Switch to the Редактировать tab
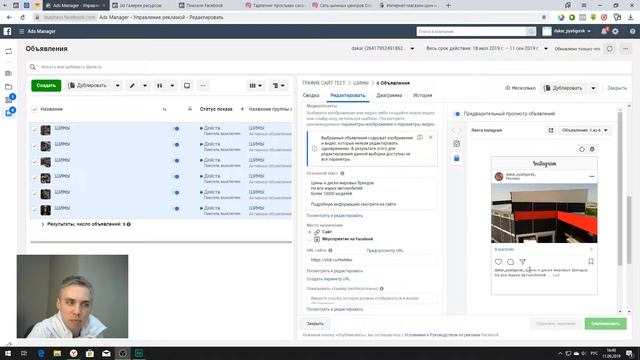This screenshot has width=640, height=360. pos(348,96)
